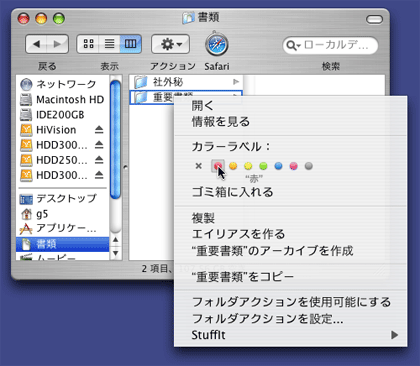Open アプリケー... in the sidebar

[x=63, y=228]
